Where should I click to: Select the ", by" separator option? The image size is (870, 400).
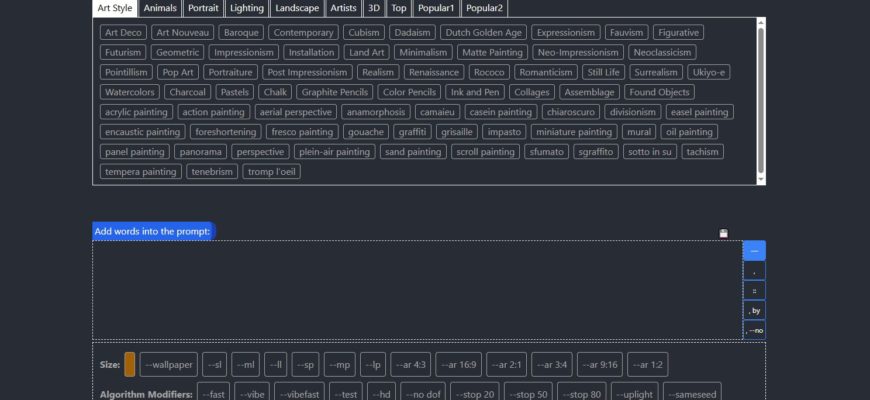tap(754, 311)
